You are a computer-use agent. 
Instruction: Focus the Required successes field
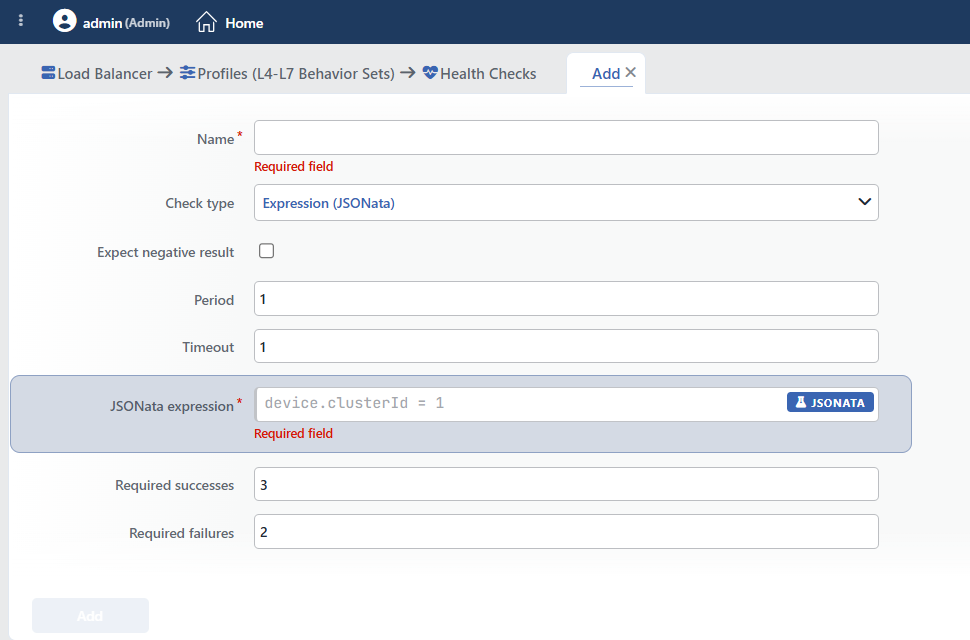tap(566, 484)
